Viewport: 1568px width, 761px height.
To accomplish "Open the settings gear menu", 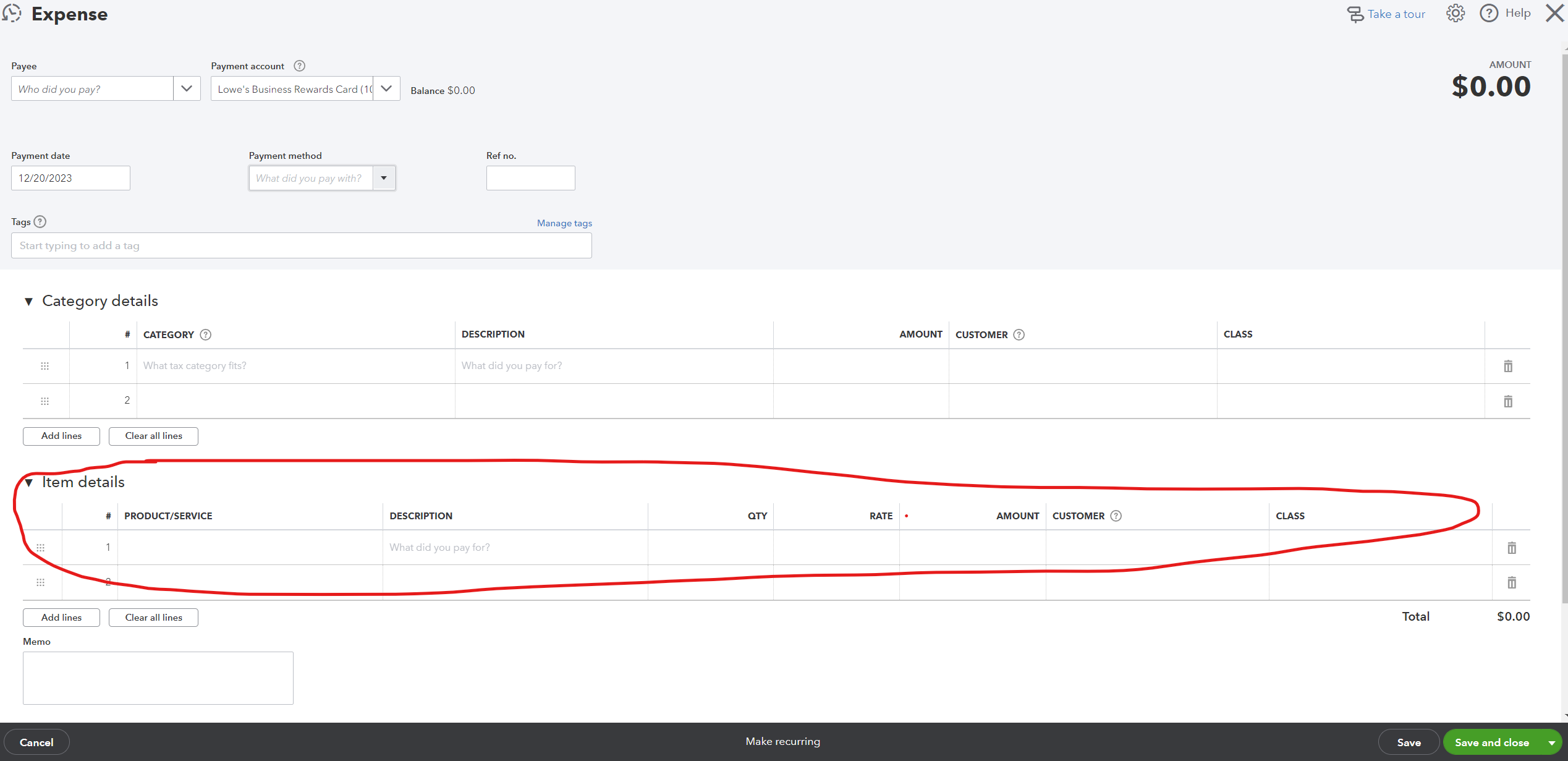I will pyautogui.click(x=1455, y=13).
